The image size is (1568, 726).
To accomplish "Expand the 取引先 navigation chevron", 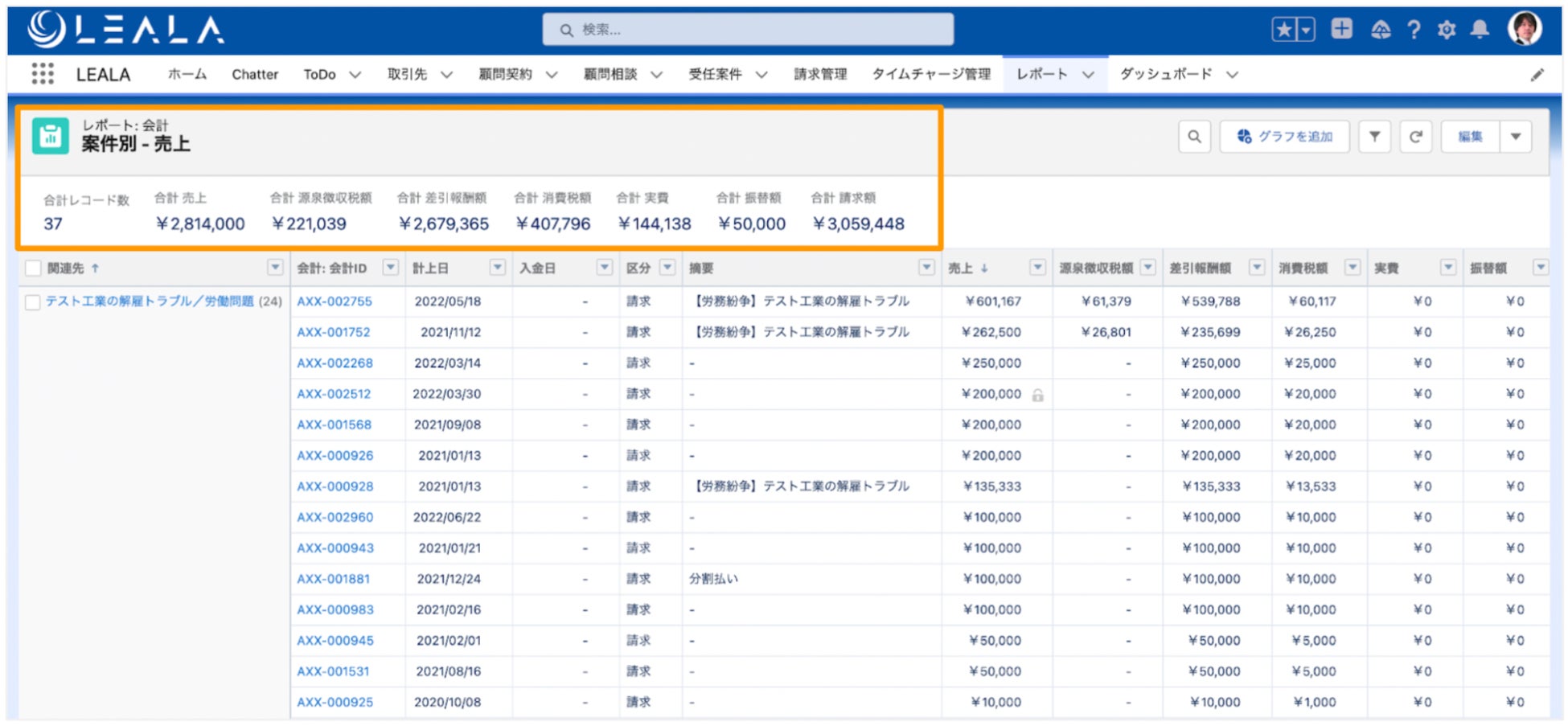I will (x=447, y=75).
